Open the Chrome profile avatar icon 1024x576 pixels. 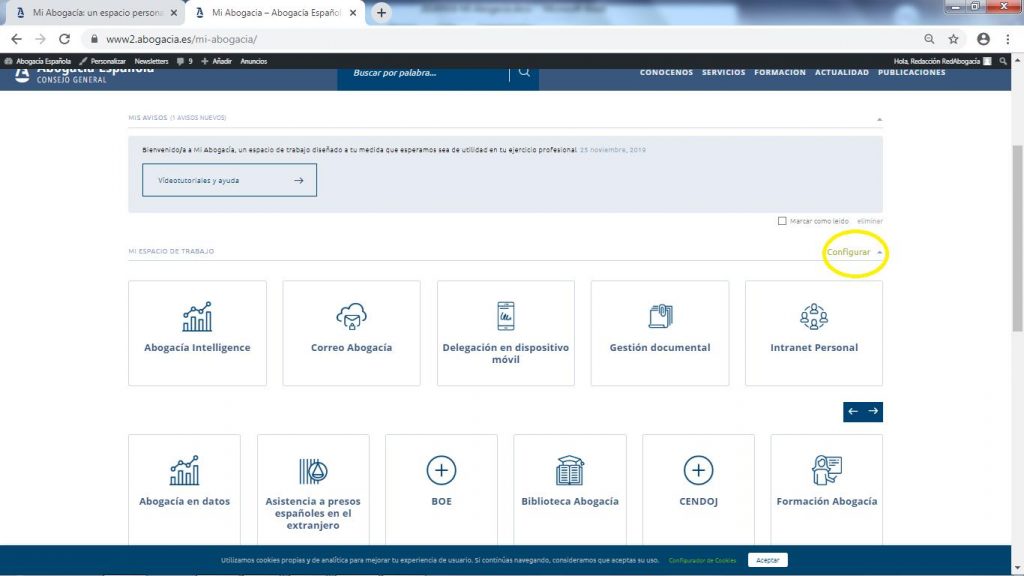pyautogui.click(x=984, y=39)
